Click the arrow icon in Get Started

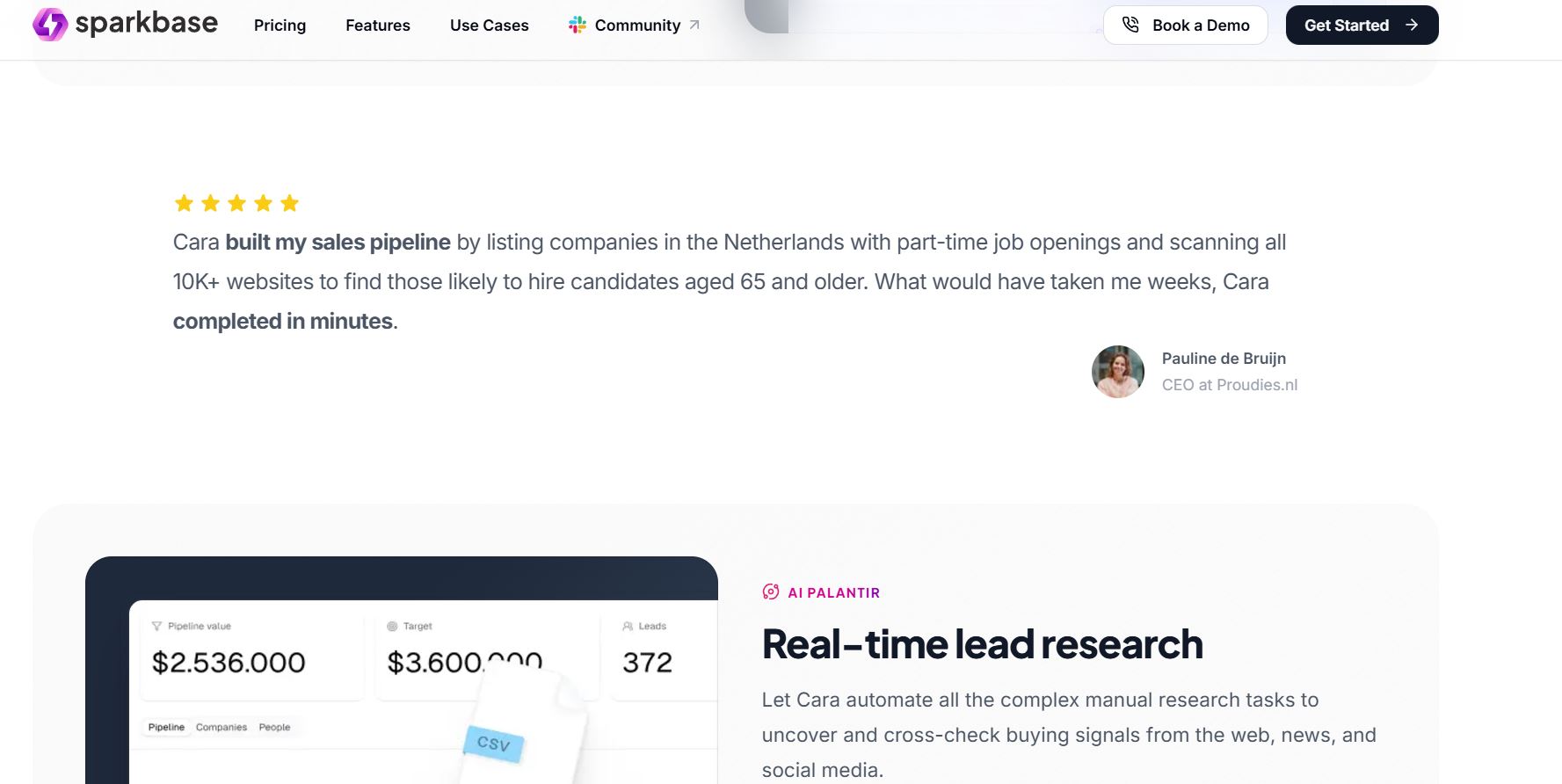[x=1412, y=25]
